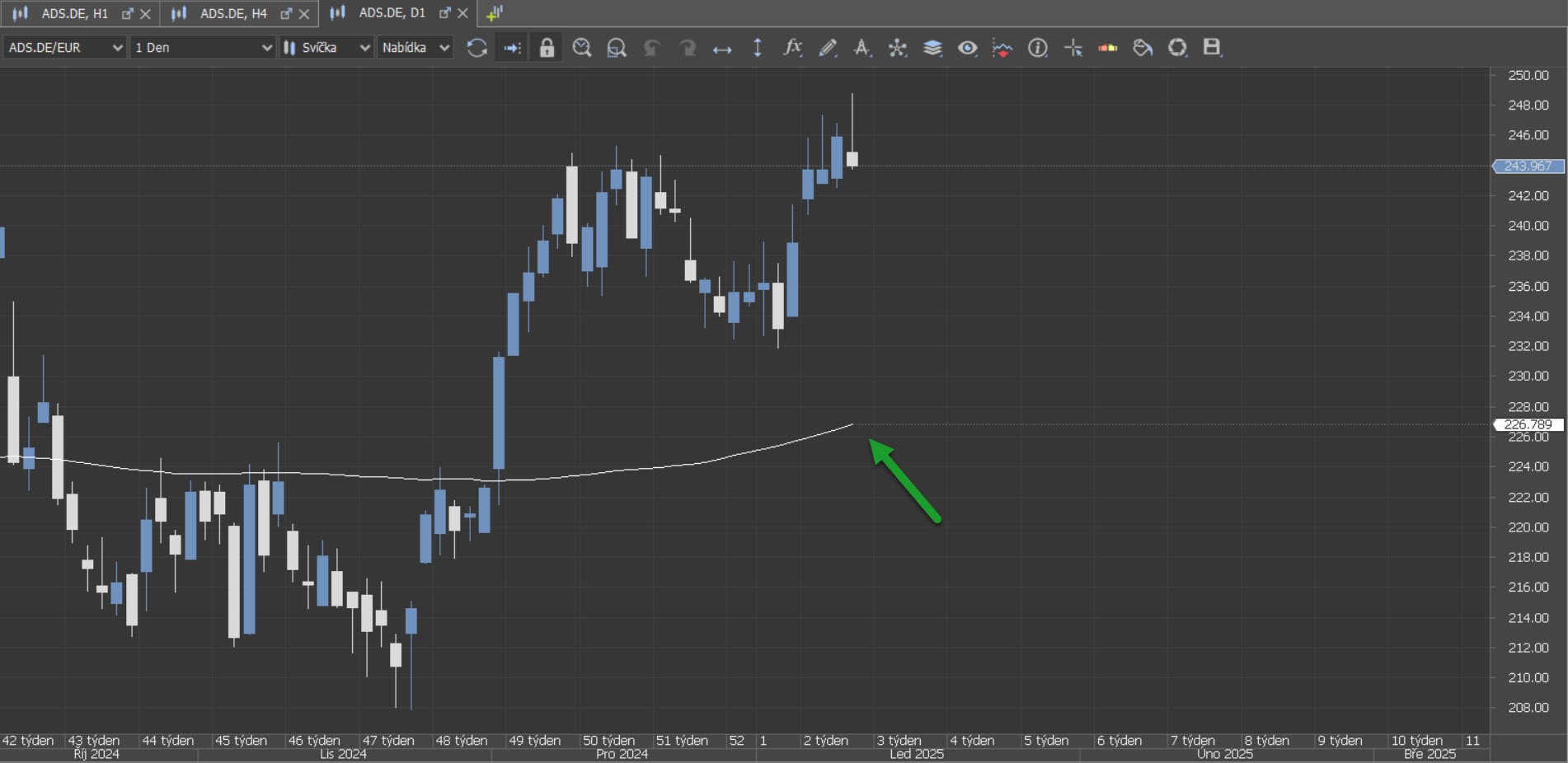Click the 243.967 current price label
The width and height of the screenshot is (1568, 763).
click(x=1528, y=166)
